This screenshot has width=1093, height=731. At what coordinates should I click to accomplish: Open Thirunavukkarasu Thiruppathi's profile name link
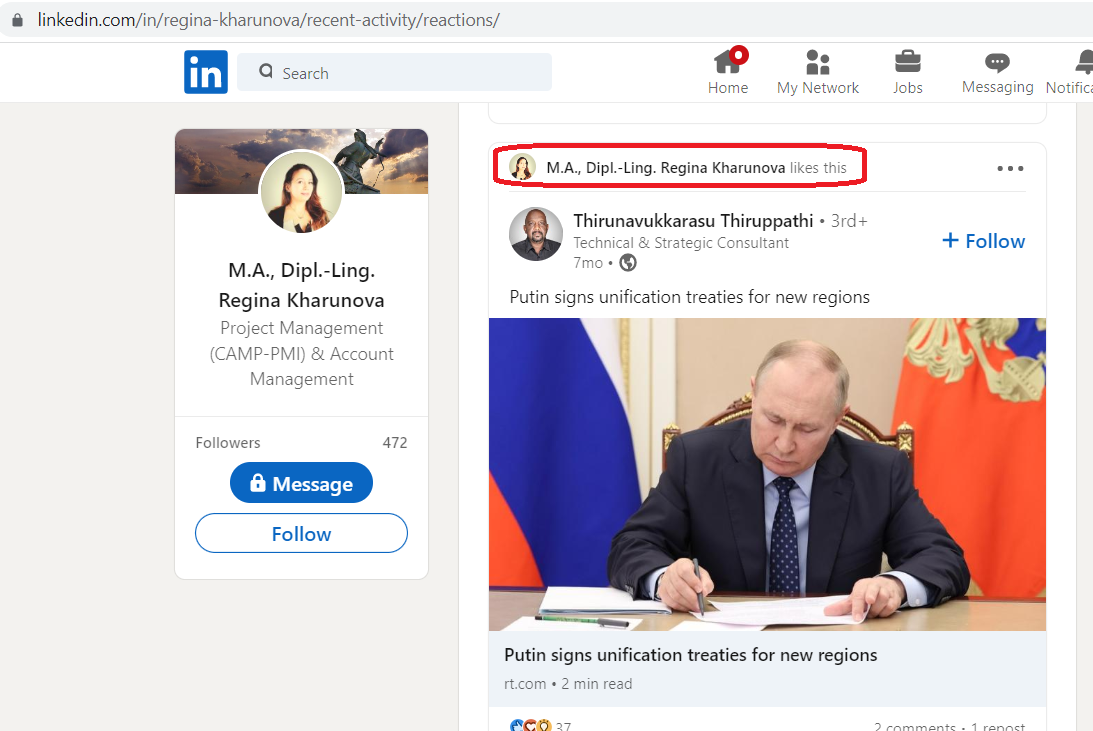693,221
